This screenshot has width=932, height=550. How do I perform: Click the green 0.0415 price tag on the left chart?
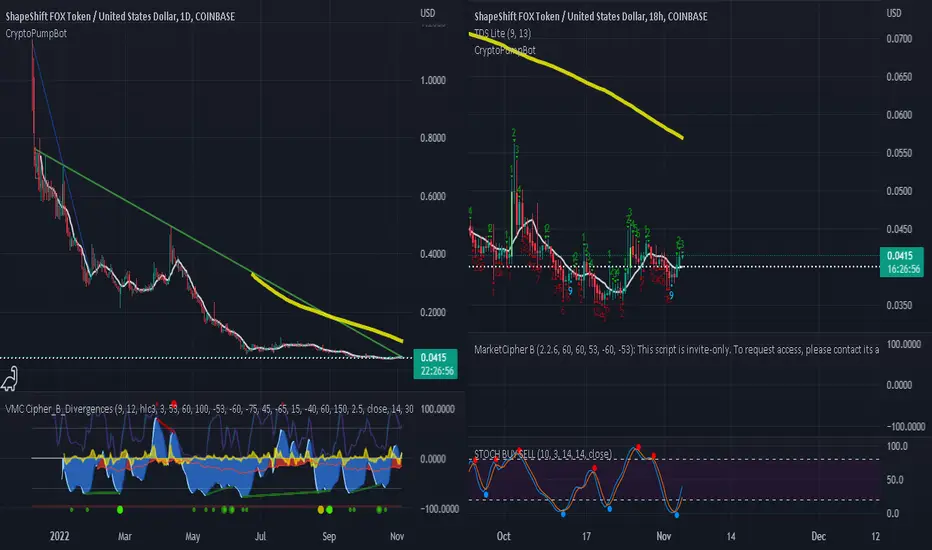tap(436, 364)
